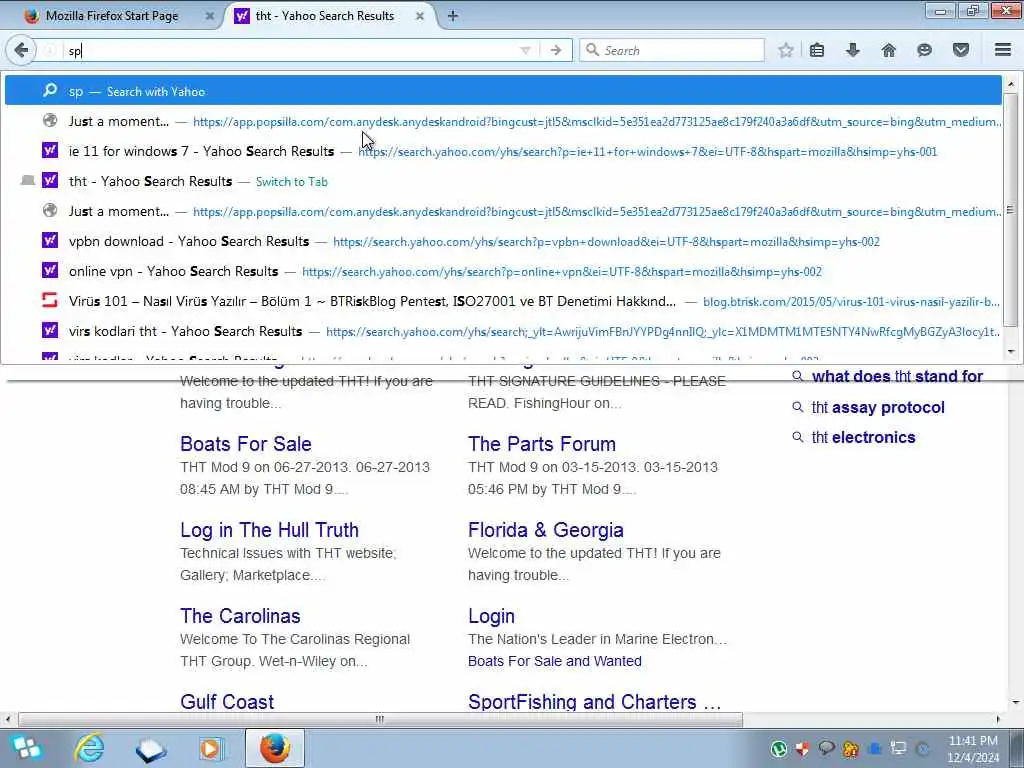
Task: Click the Yahoo icon beside 'vpbn download'
Action: click(50, 241)
